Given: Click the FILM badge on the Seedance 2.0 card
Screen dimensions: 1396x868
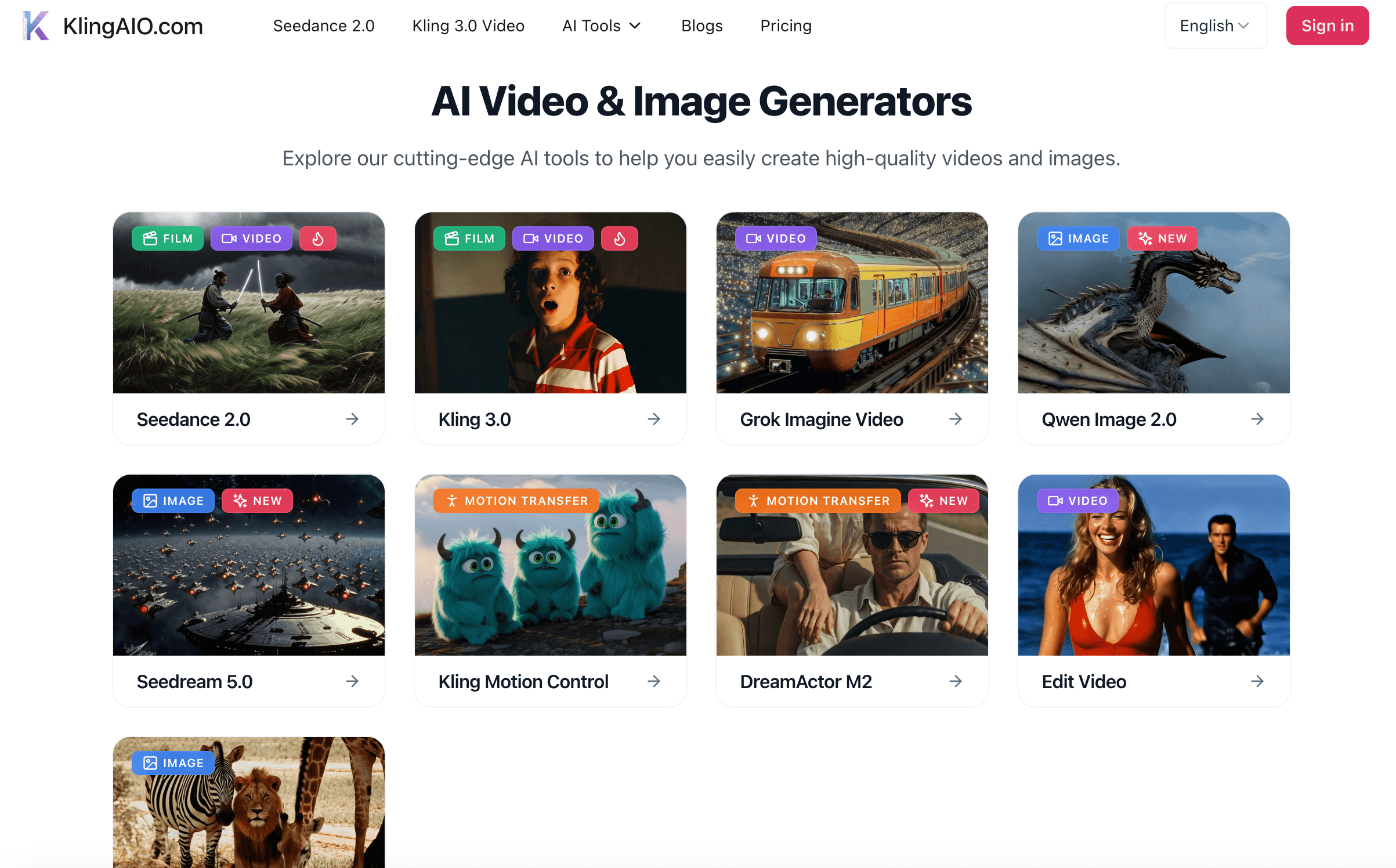Looking at the screenshot, I should 167,238.
